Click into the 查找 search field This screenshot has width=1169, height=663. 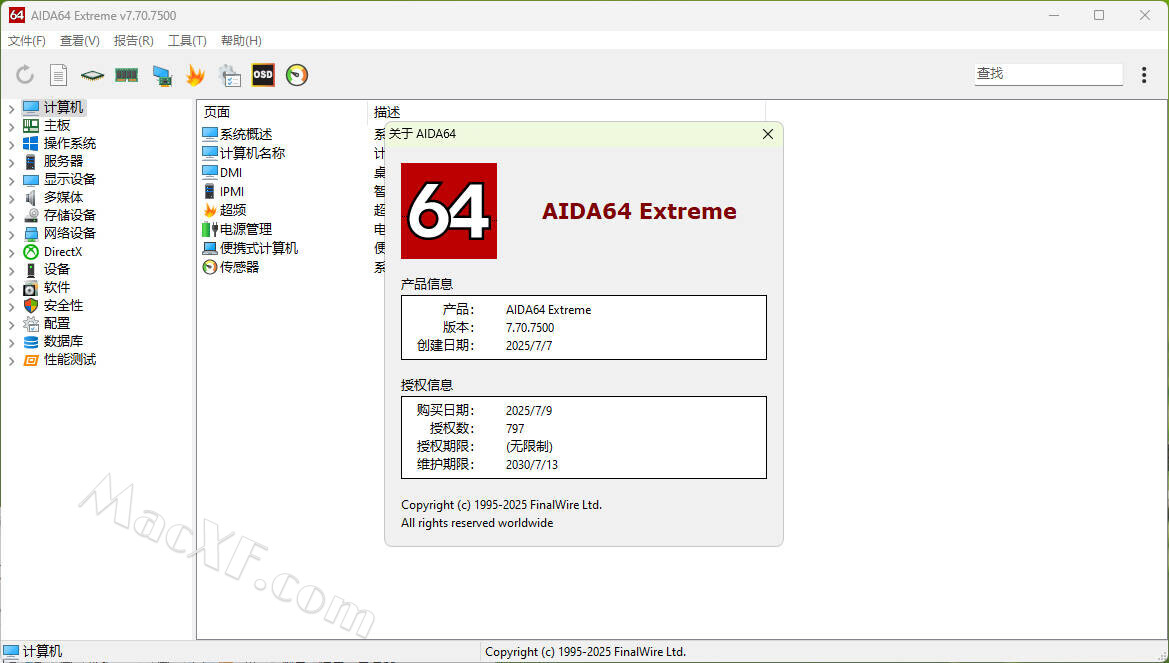click(x=1047, y=73)
